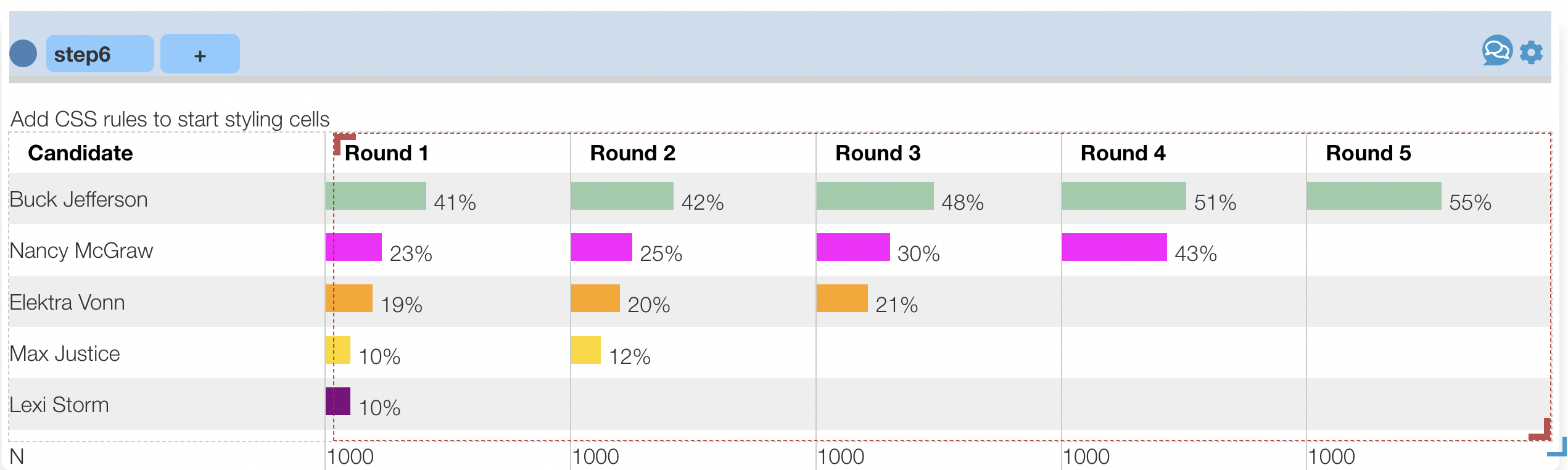Add a new tab with plus button
1568x470 pixels.
click(x=200, y=54)
